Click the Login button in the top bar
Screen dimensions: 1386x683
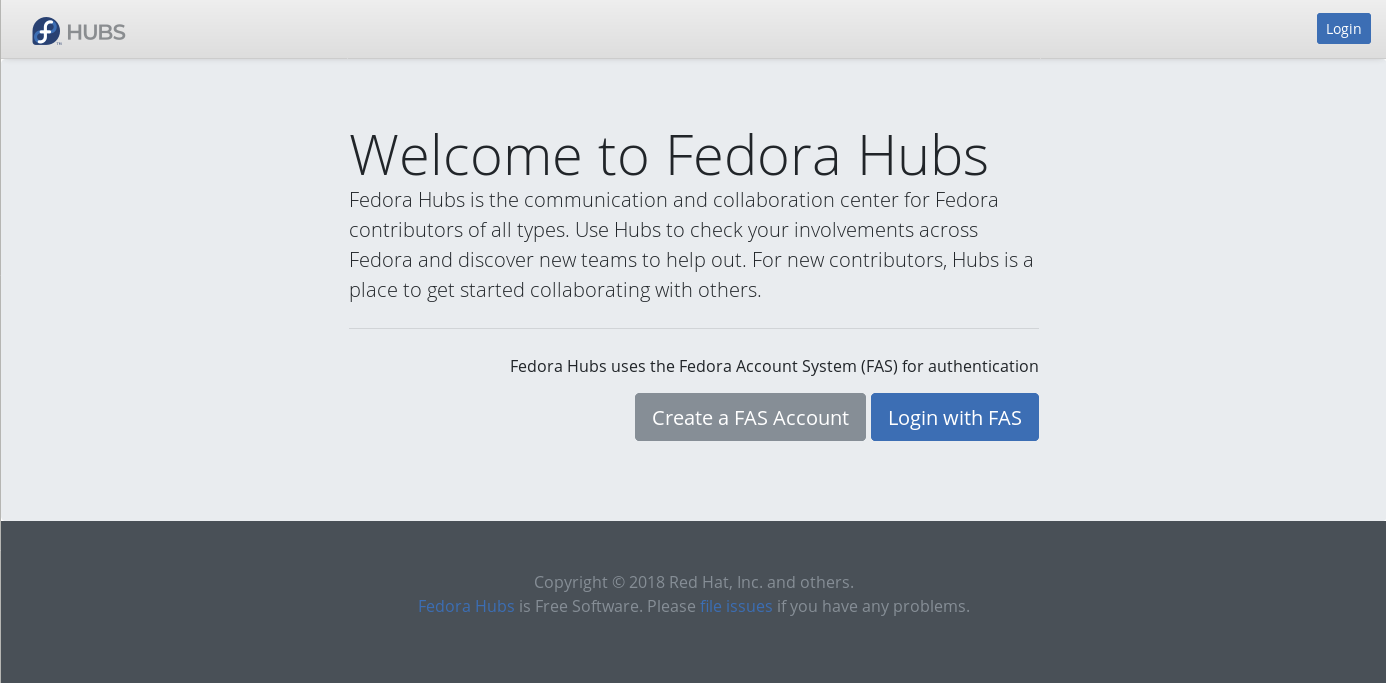[x=1343, y=29]
